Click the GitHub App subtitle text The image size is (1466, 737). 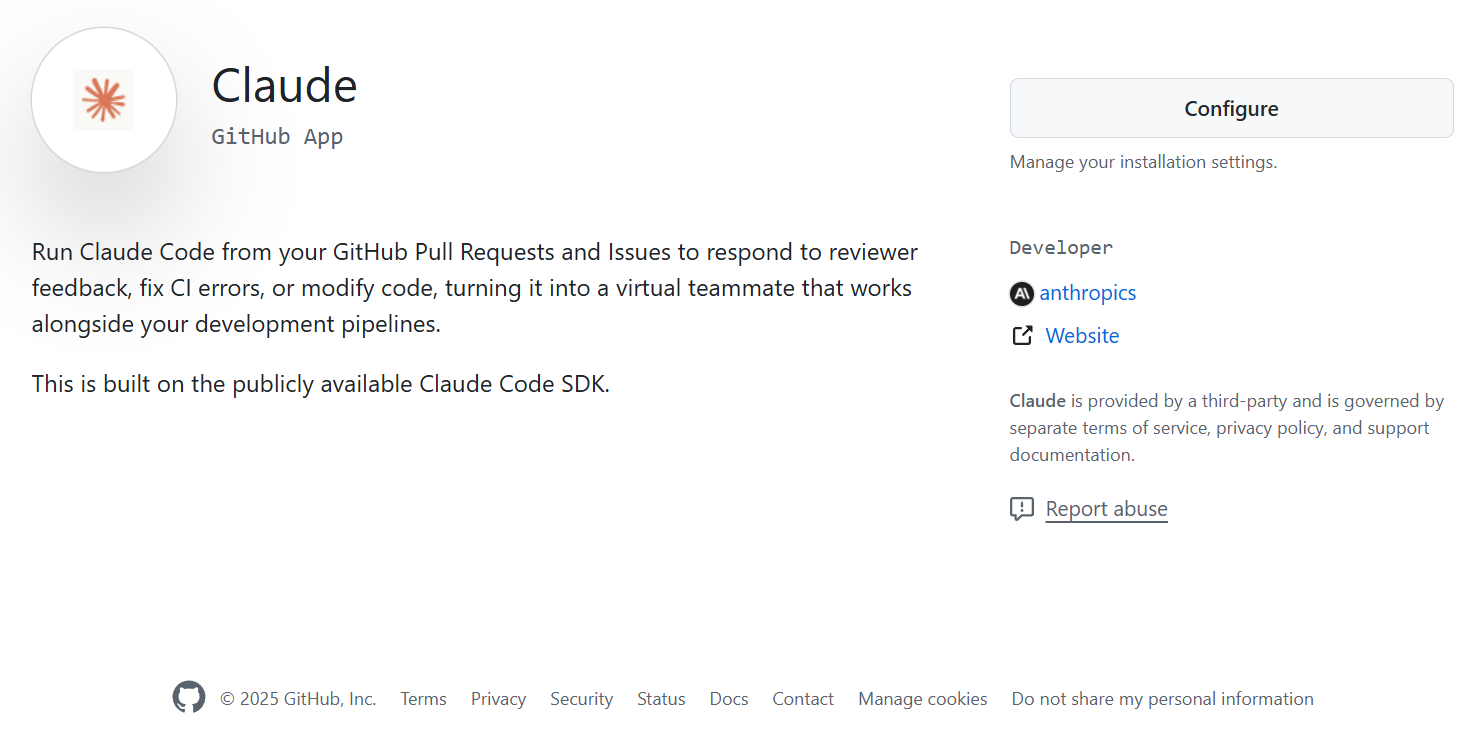point(277,137)
